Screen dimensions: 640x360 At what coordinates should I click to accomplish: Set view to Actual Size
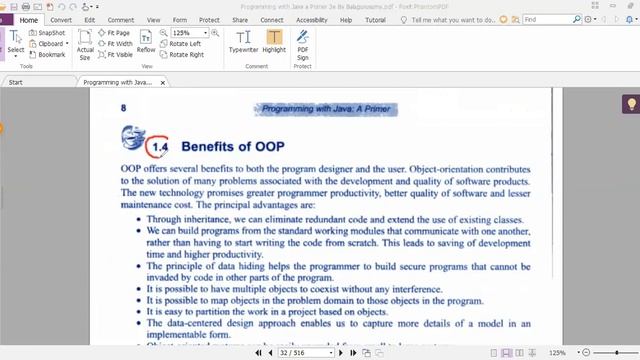85,45
